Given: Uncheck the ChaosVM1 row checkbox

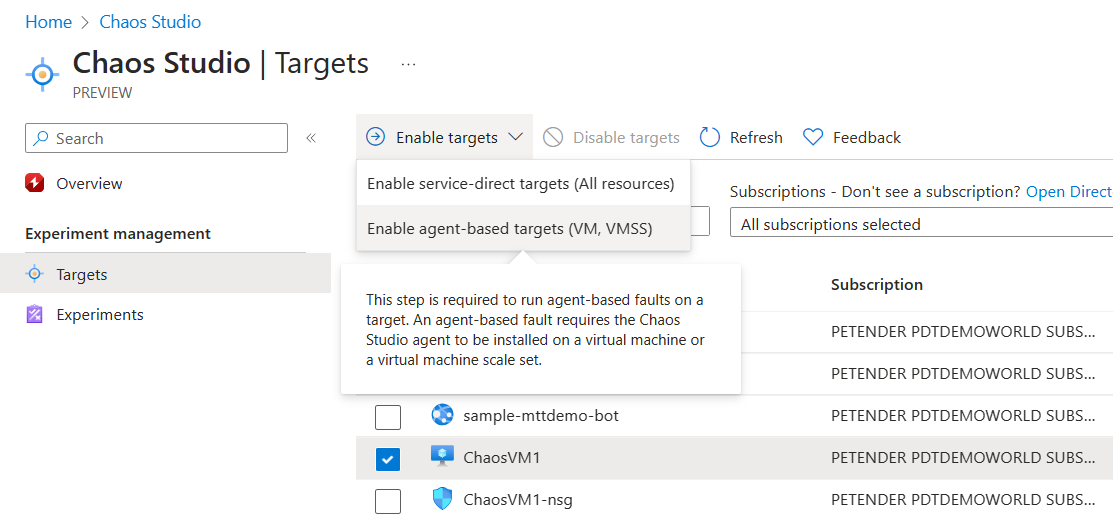Looking at the screenshot, I should click(388, 459).
